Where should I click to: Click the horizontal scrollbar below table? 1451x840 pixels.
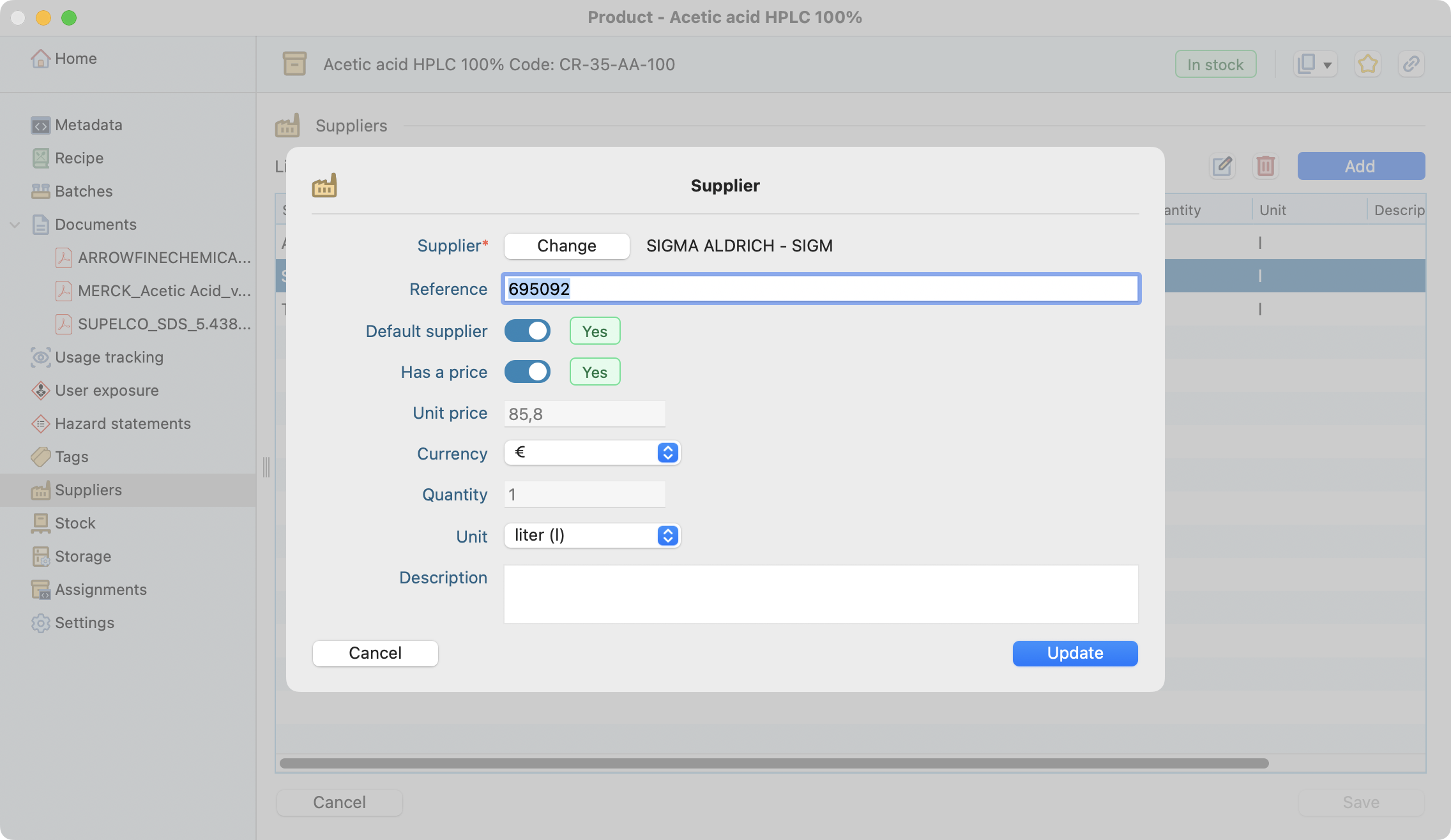pos(773,763)
